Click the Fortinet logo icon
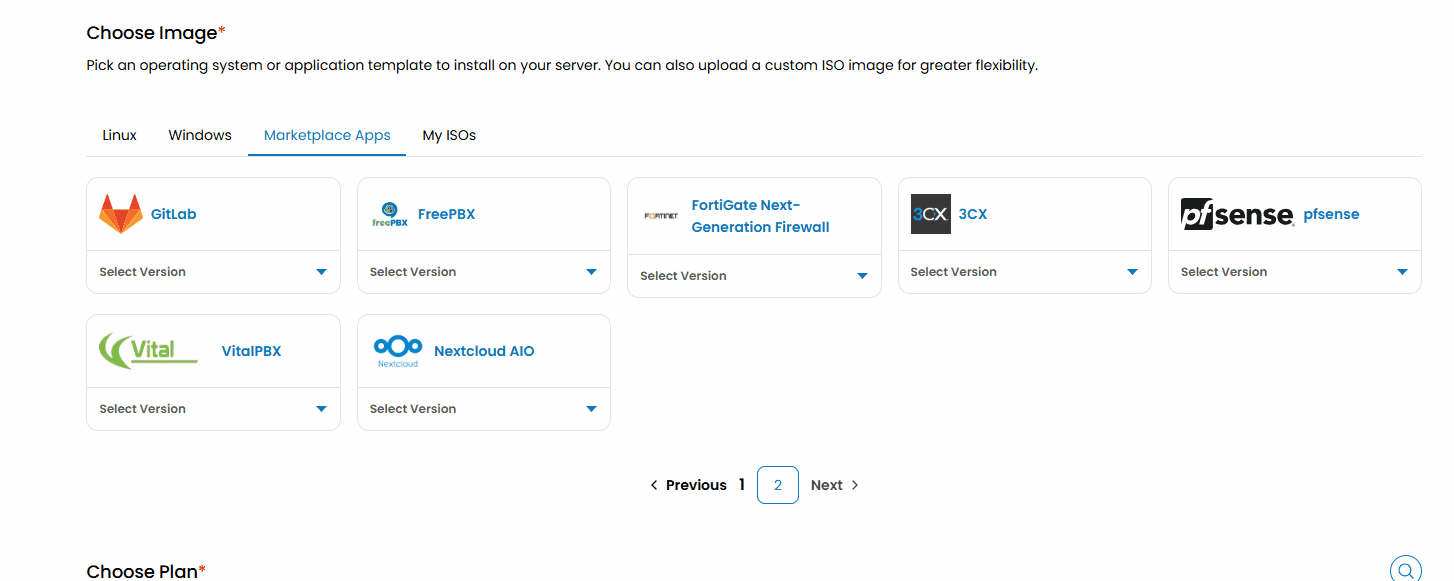 tap(661, 216)
